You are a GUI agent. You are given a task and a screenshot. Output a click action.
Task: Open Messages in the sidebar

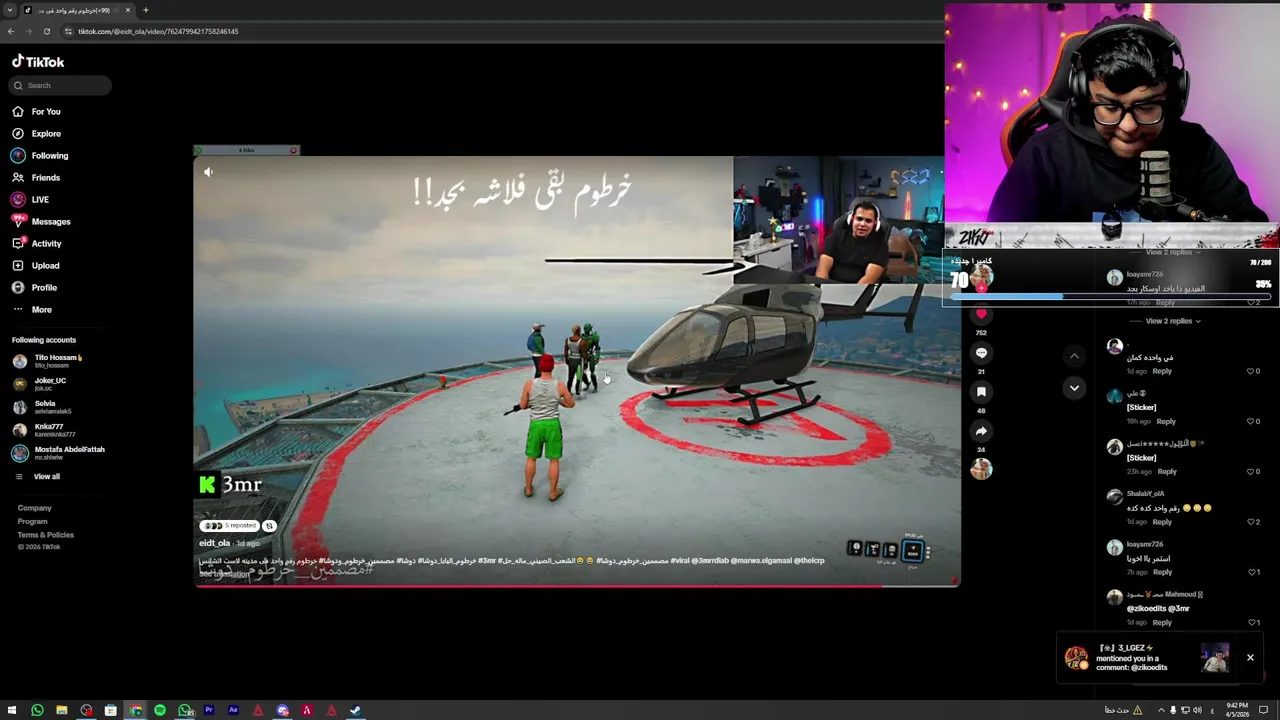point(41,222)
